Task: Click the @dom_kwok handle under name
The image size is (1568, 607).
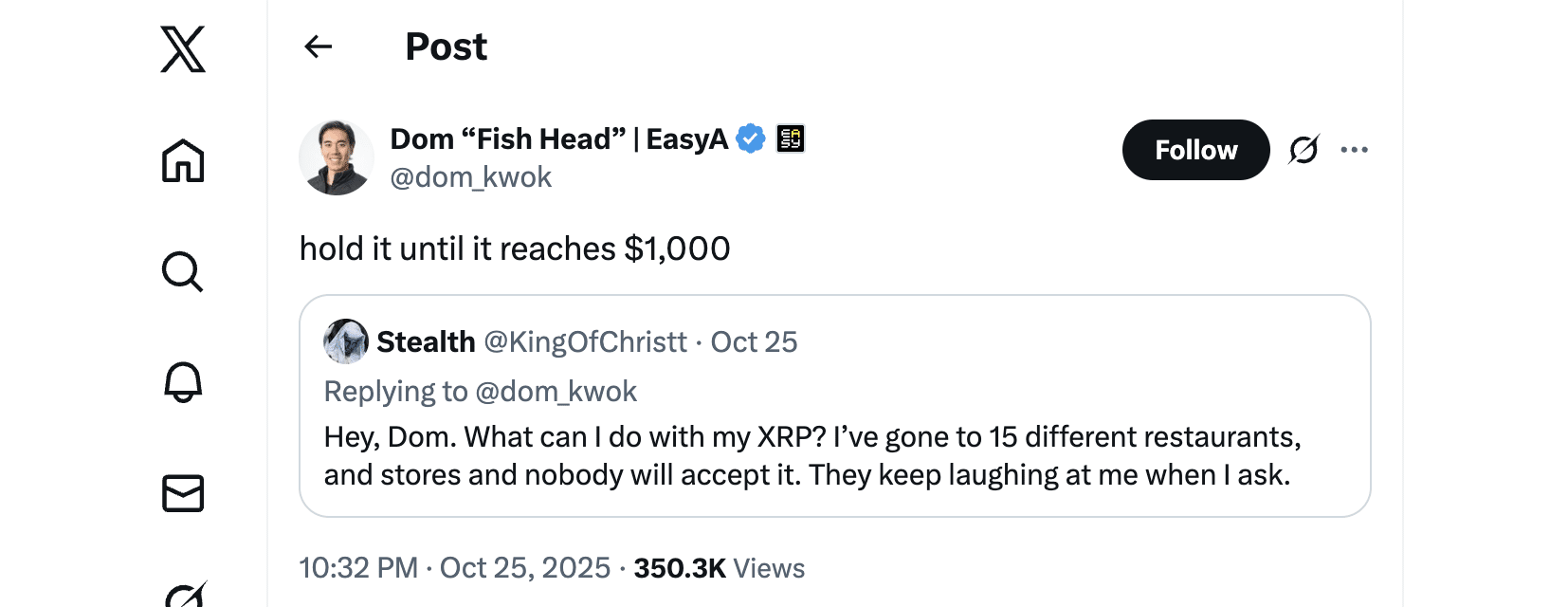Action: pos(470,177)
